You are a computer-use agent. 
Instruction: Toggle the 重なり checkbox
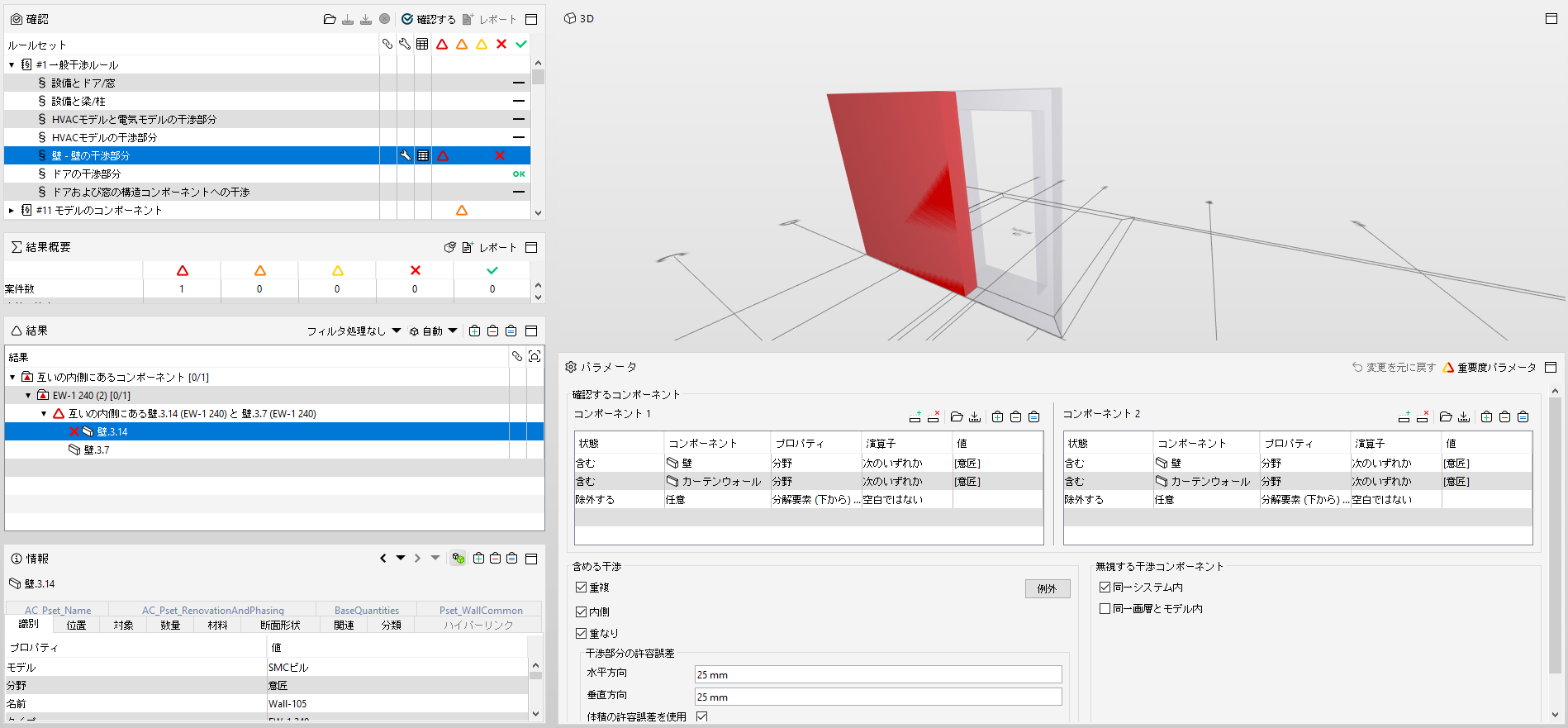pyautogui.click(x=582, y=634)
